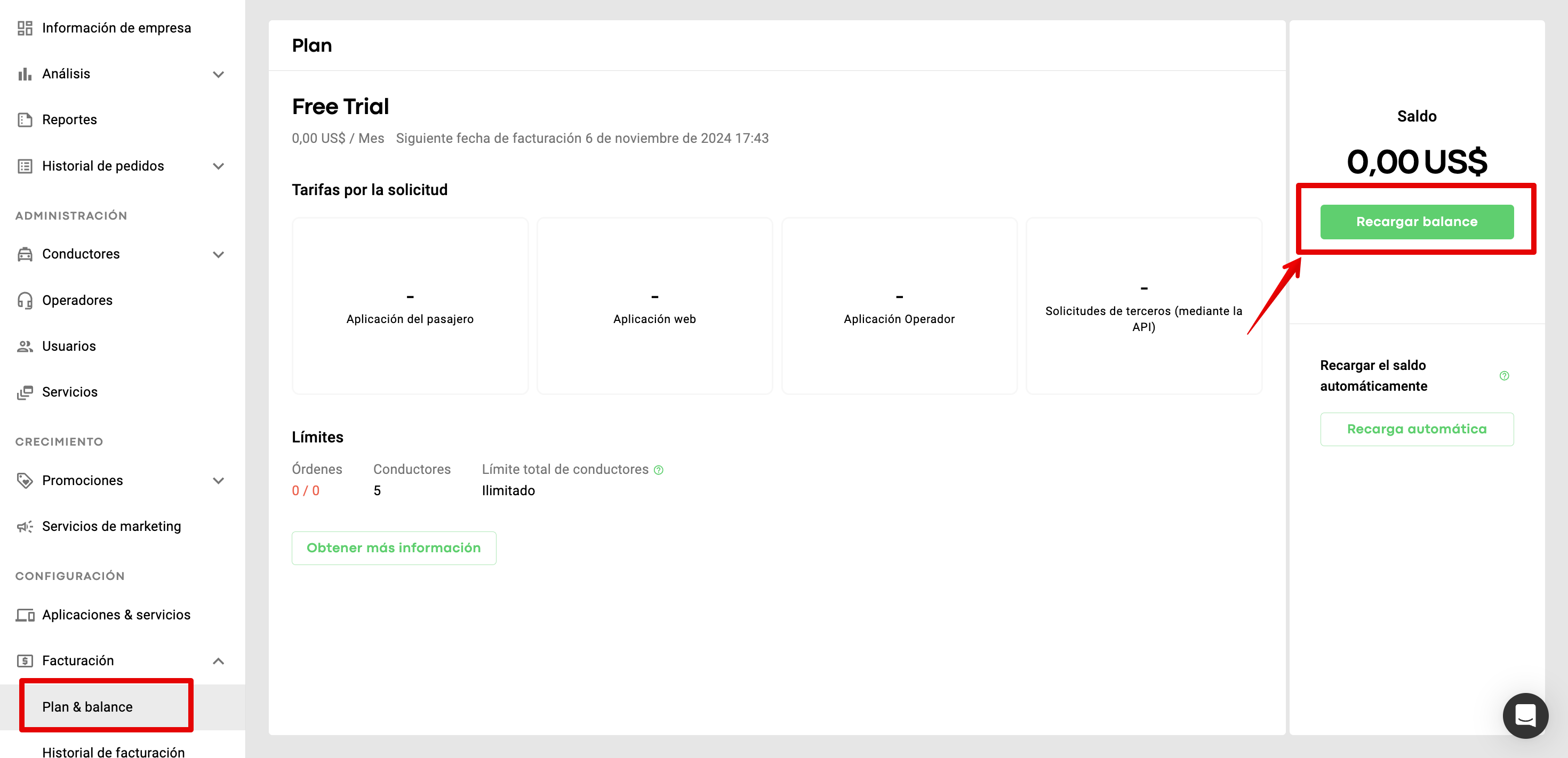The width and height of the screenshot is (1568, 758).
Task: Expand the Historial de pedidos chevron
Action: (218, 166)
